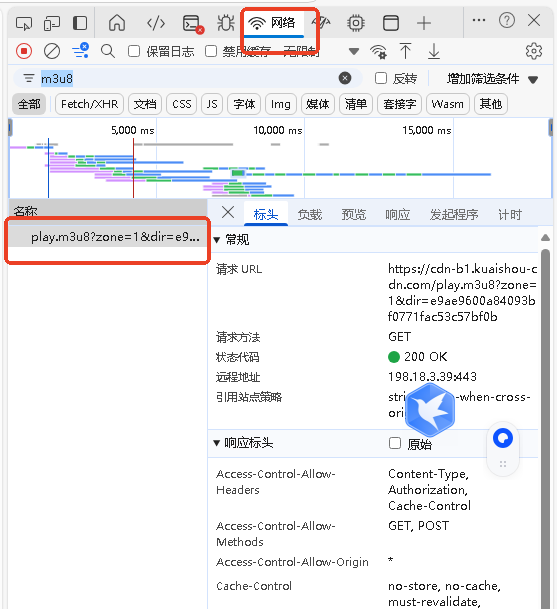The height and width of the screenshot is (609, 557).
Task: Open network search magnifier
Action: point(108,51)
